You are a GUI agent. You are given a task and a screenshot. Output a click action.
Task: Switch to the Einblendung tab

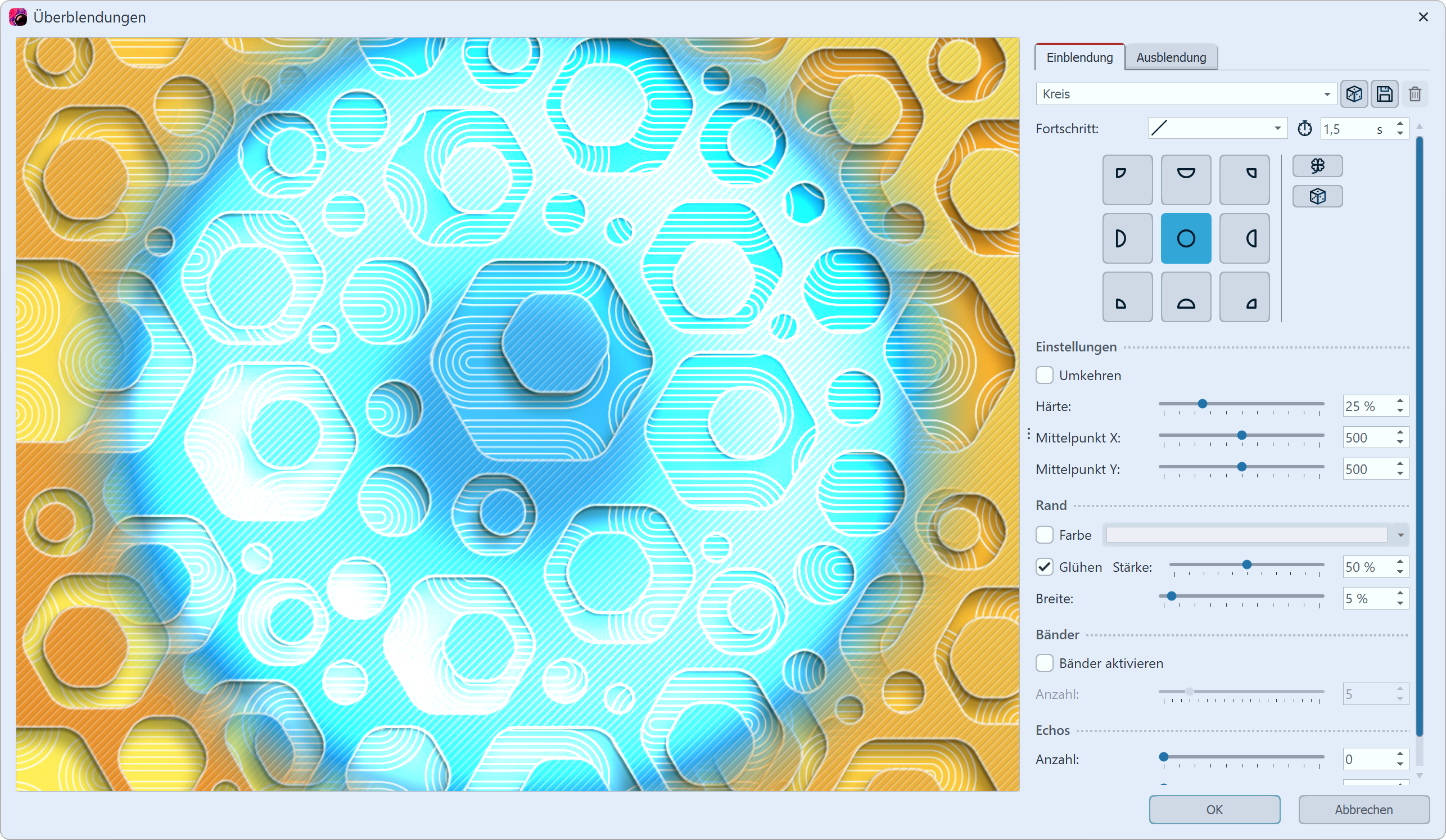tap(1079, 57)
